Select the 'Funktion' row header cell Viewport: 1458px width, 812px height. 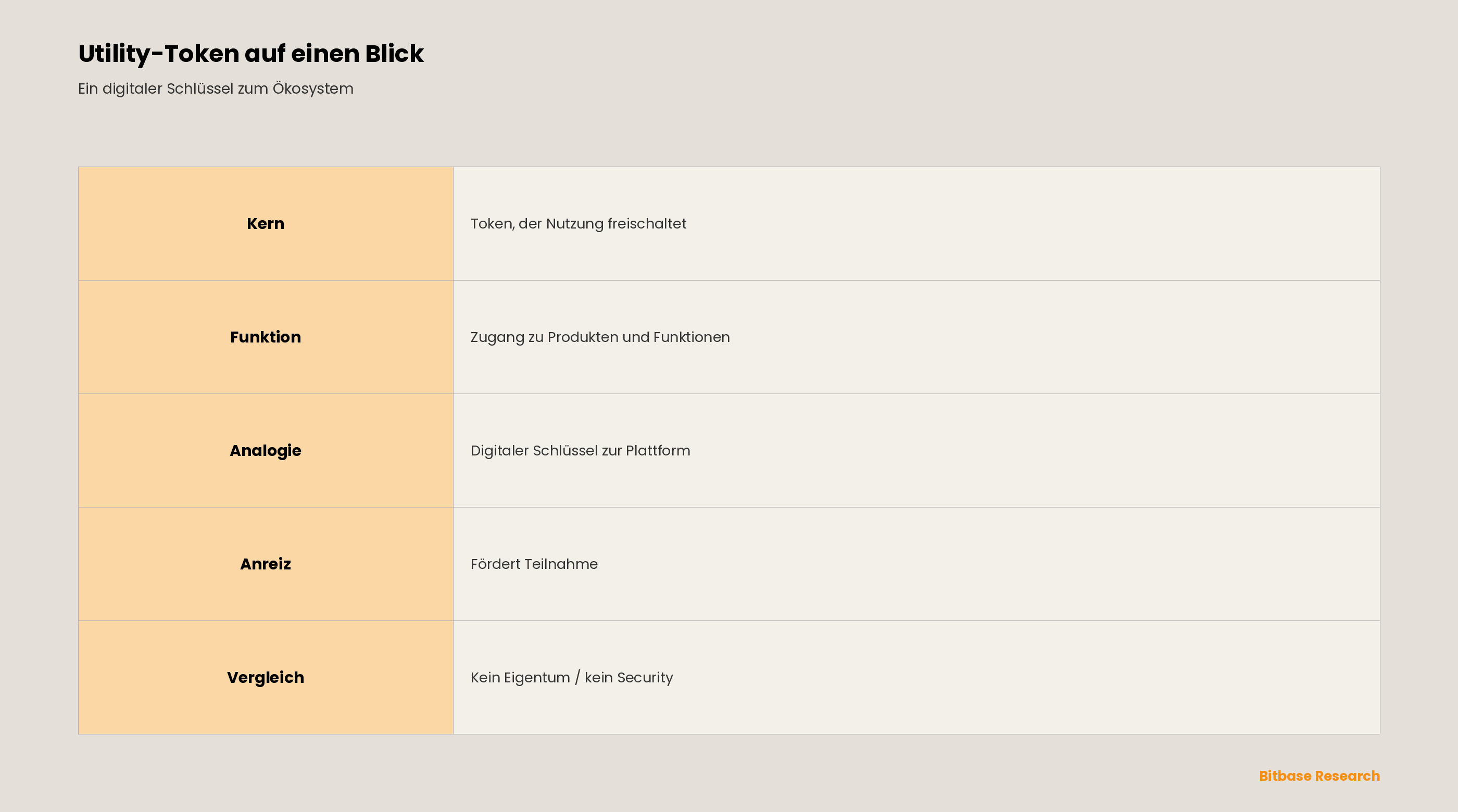point(266,337)
